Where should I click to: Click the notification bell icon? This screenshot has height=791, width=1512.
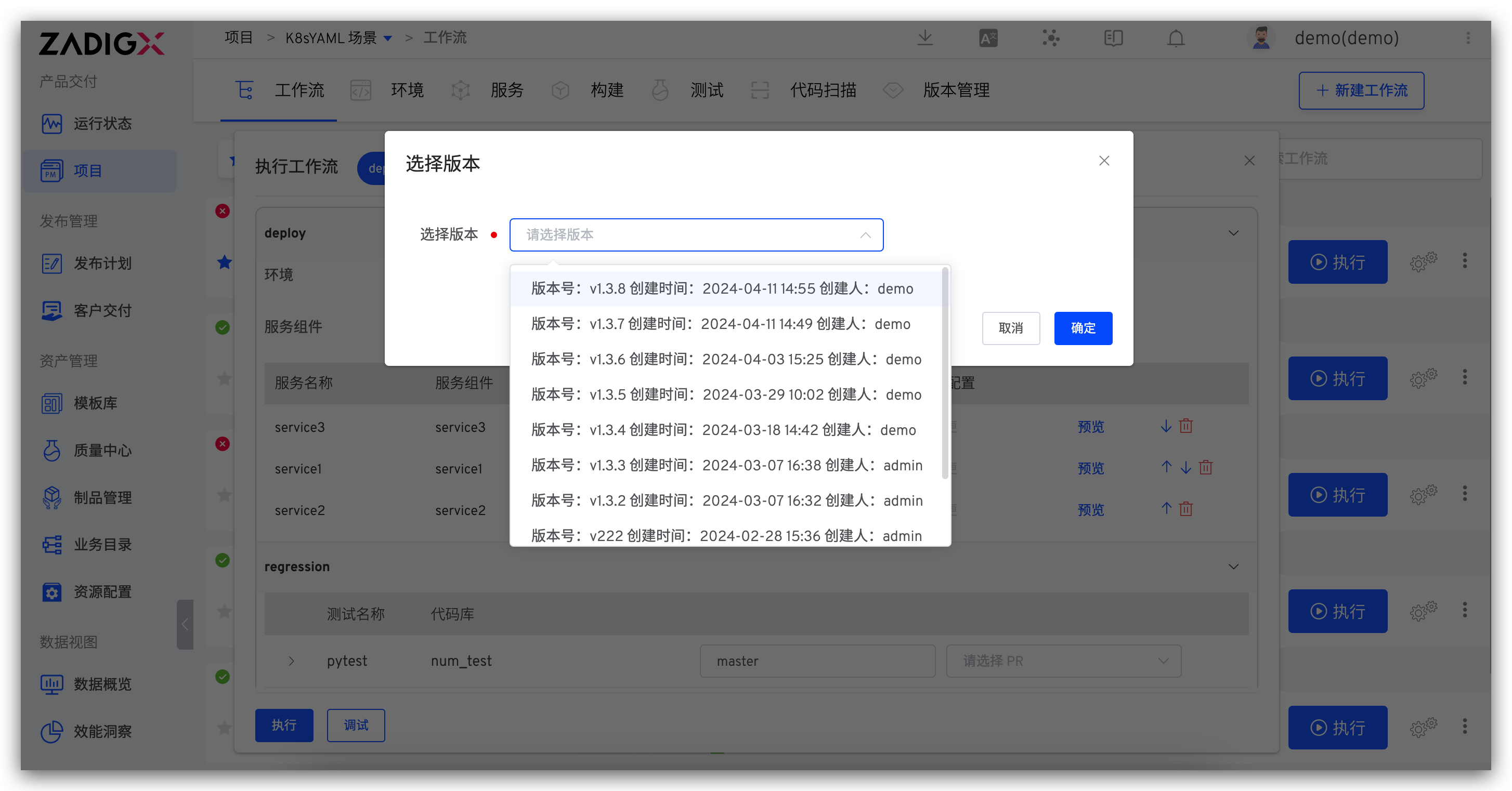click(x=1176, y=38)
